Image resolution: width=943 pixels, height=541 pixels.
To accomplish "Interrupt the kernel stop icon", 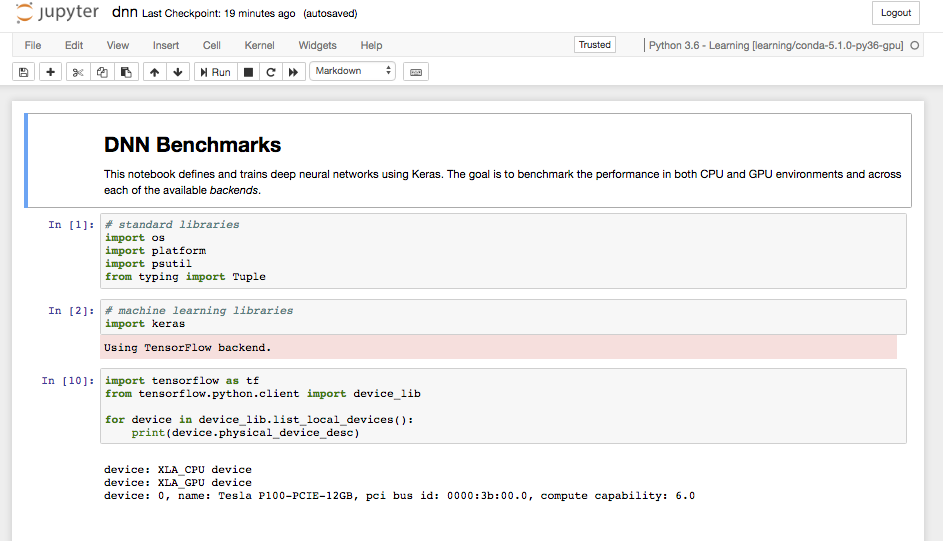I will point(248,72).
